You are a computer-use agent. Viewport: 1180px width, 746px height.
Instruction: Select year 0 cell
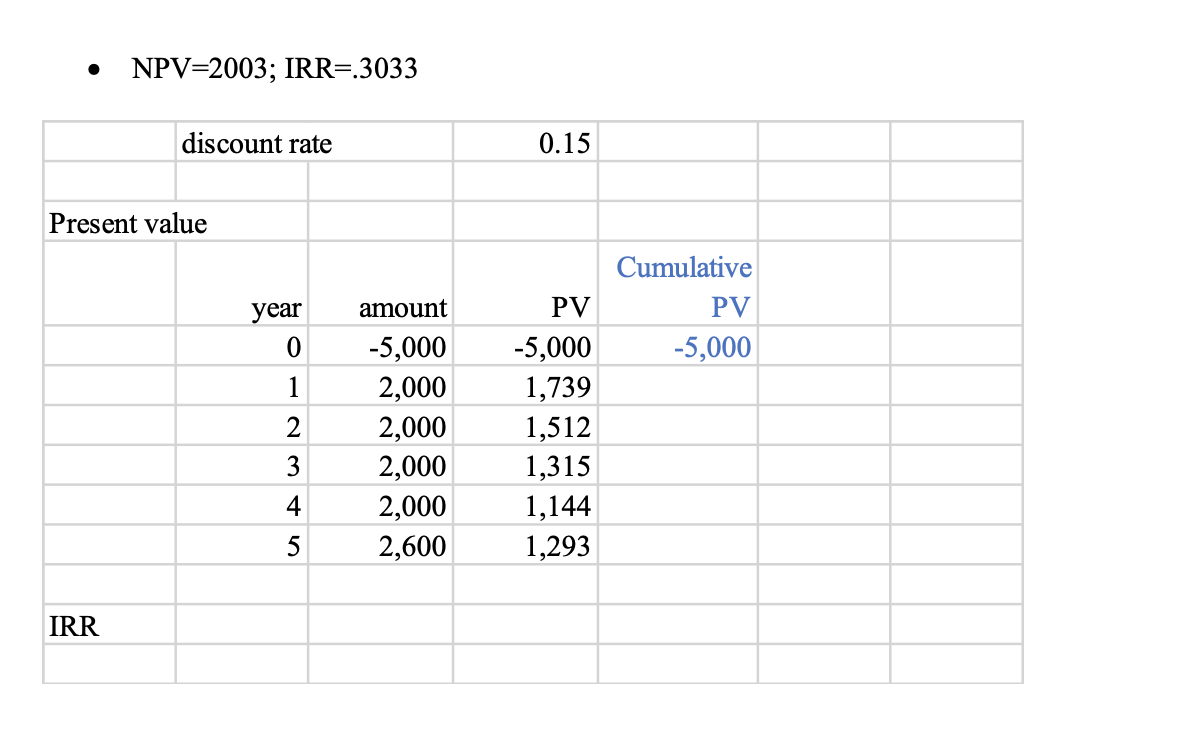coord(242,346)
